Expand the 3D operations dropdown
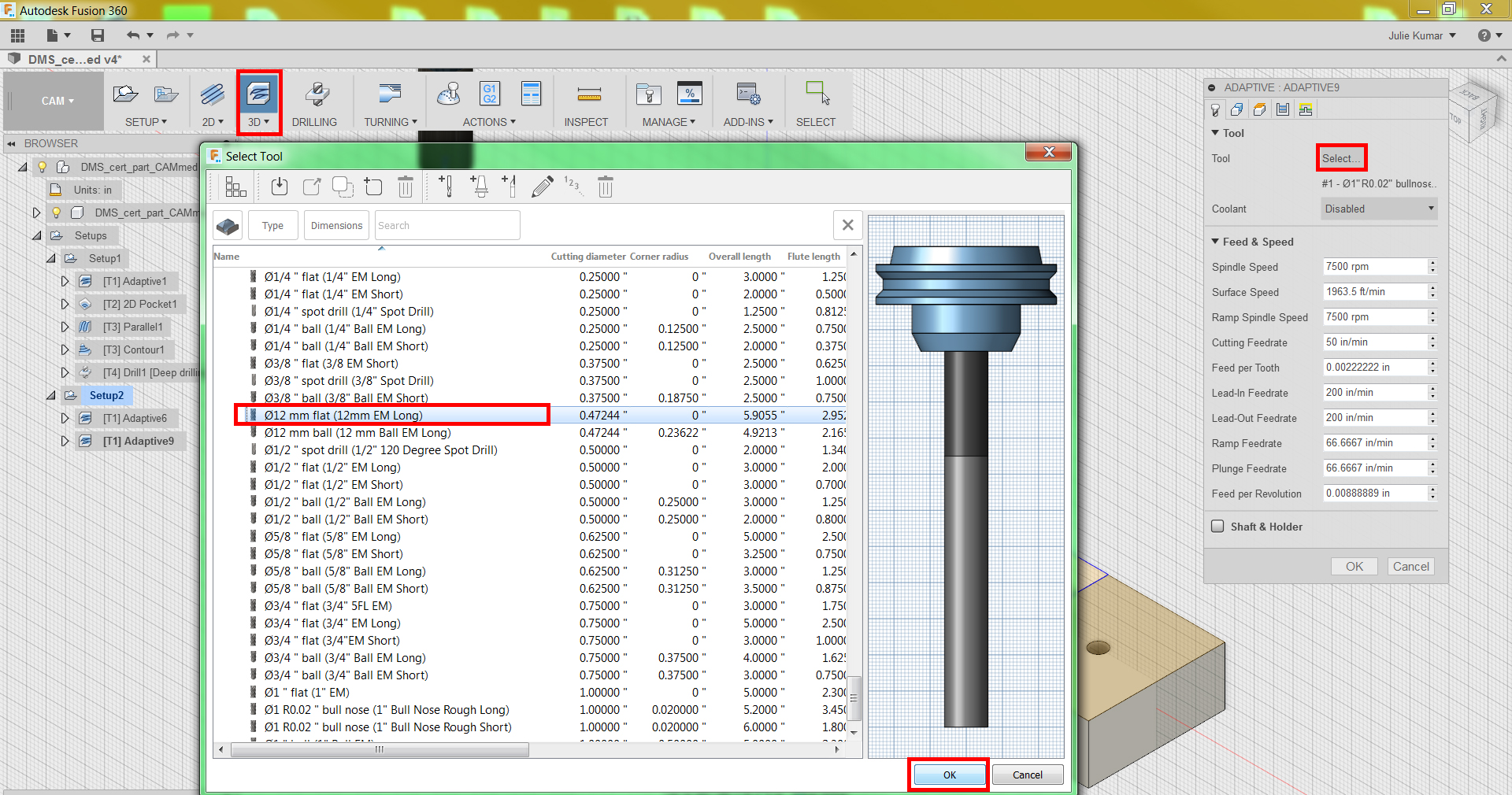 (x=258, y=122)
